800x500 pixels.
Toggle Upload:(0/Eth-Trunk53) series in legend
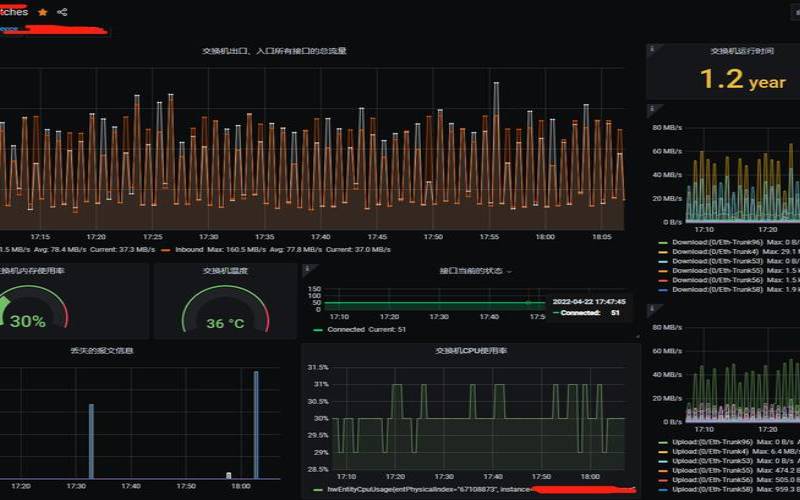pos(713,461)
